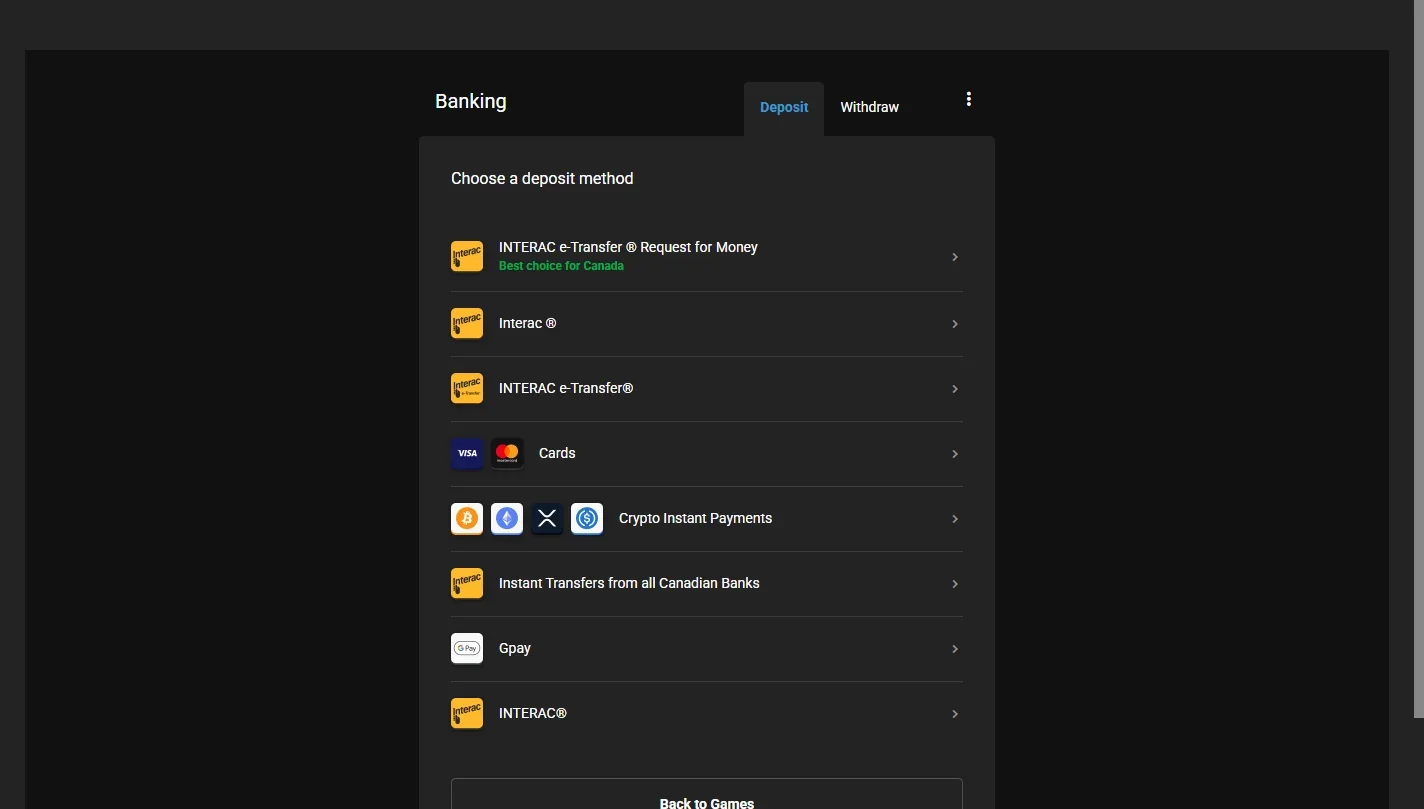Expand the bottom 'INTERAC®' row chevron
The image size is (1424, 809).
(955, 714)
